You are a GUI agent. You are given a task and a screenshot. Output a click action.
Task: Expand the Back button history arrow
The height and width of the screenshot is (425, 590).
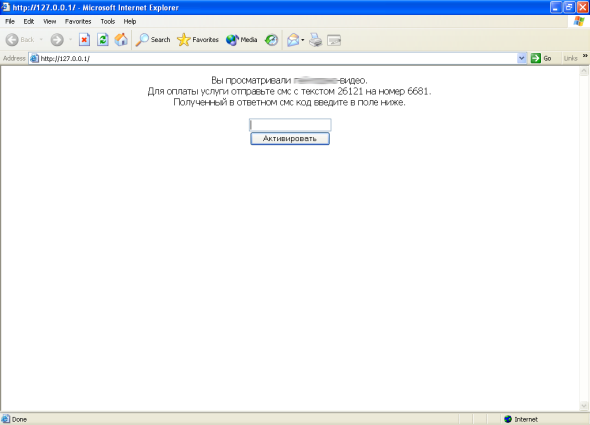[x=41, y=40]
